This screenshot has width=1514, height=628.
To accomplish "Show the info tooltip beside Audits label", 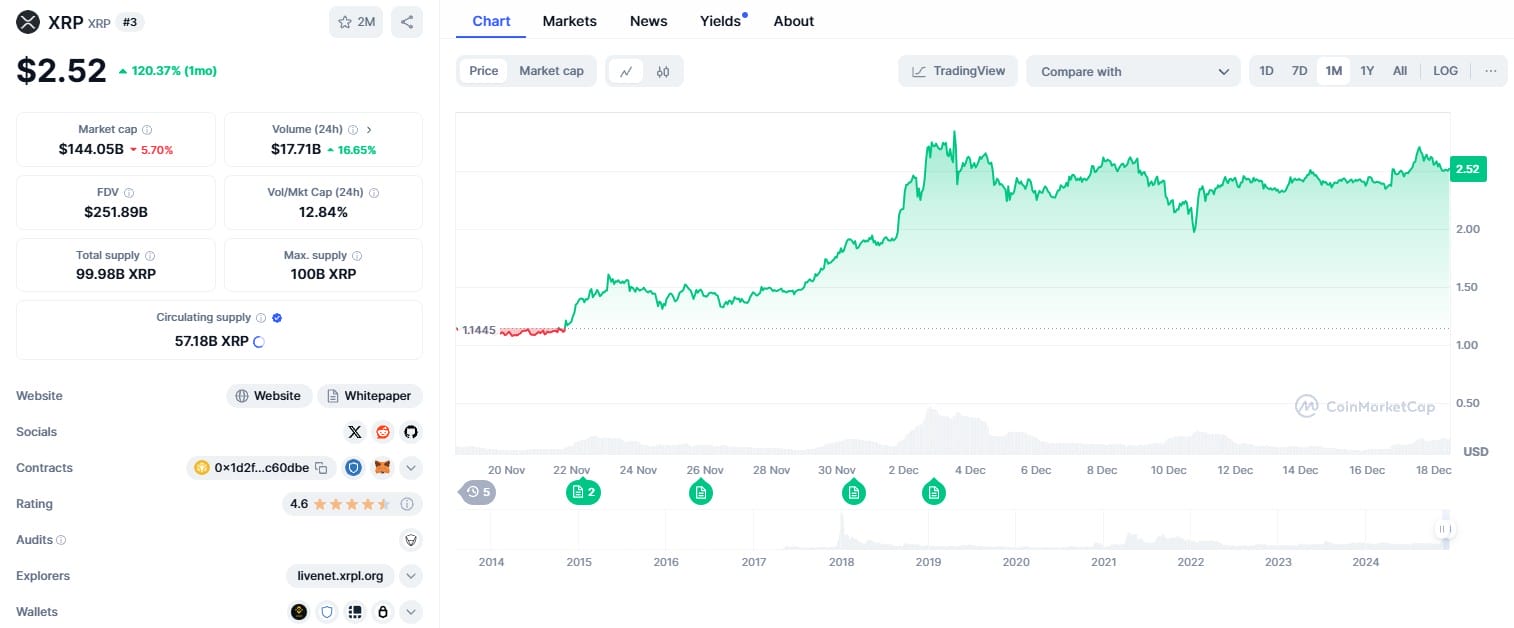I will pyautogui.click(x=61, y=540).
